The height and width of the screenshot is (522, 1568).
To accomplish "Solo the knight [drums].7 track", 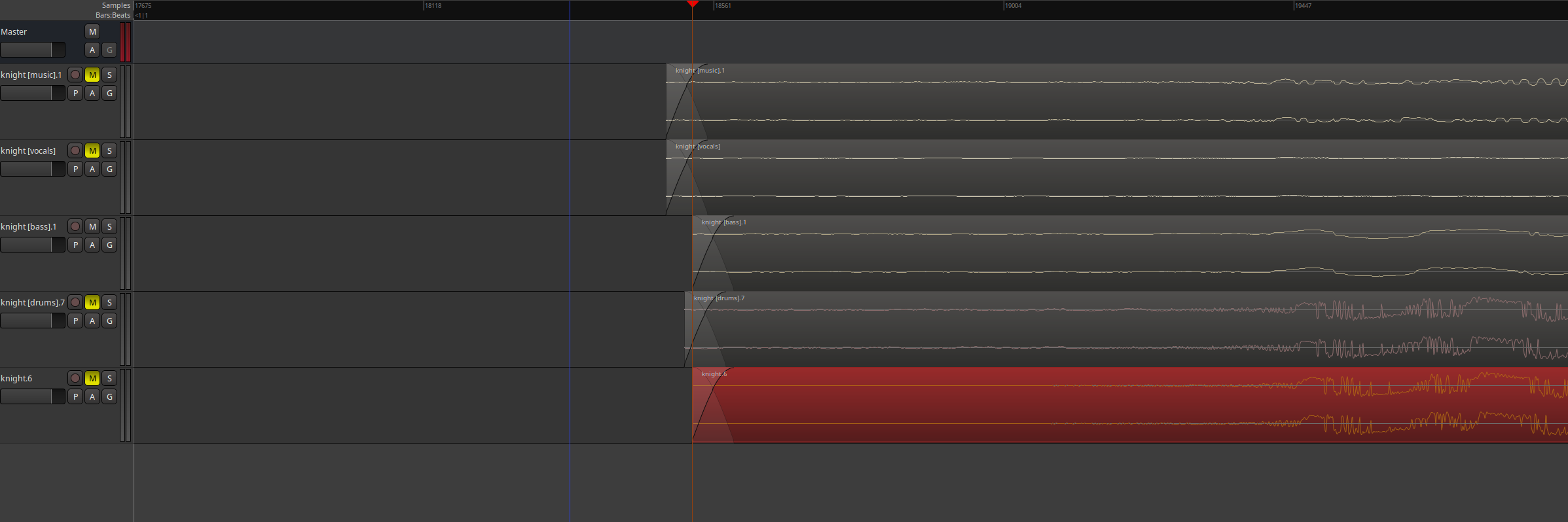I will [109, 302].
